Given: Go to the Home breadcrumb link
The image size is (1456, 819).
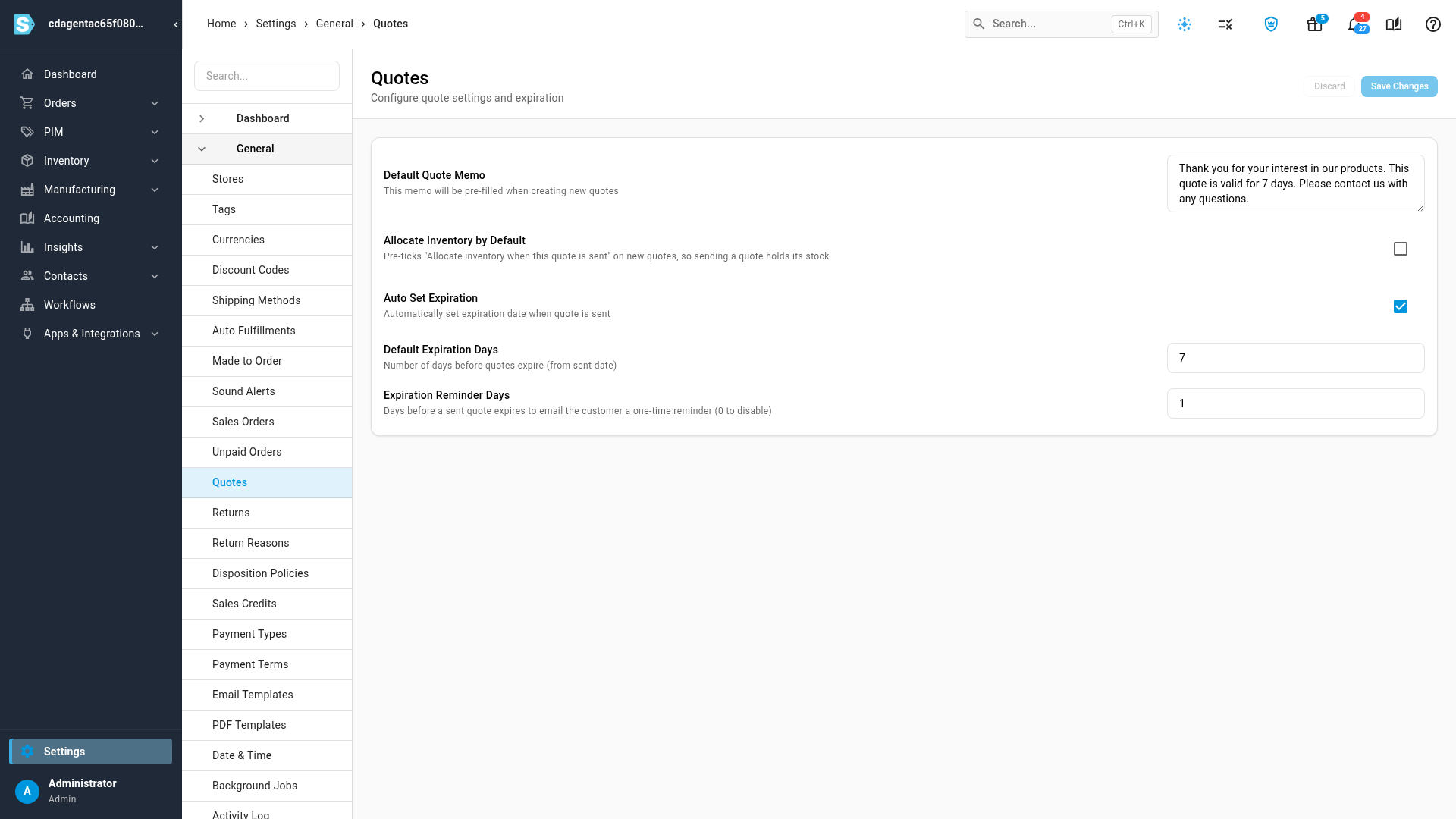Looking at the screenshot, I should click(221, 24).
